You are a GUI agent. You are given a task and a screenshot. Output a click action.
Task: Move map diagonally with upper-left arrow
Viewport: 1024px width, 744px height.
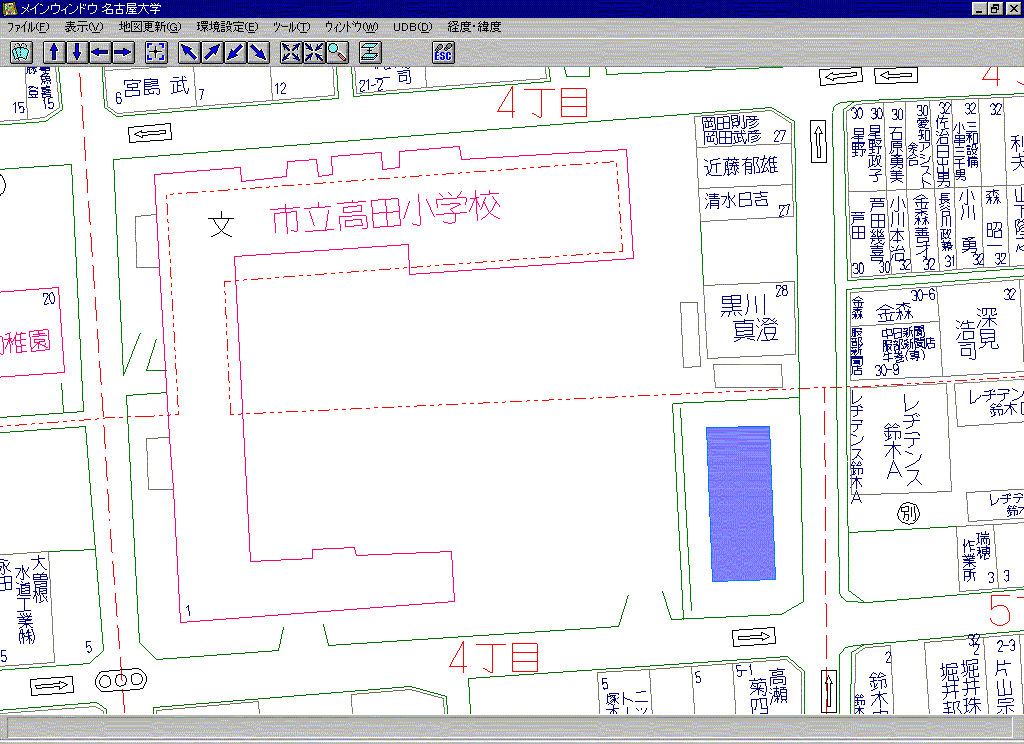(190, 52)
